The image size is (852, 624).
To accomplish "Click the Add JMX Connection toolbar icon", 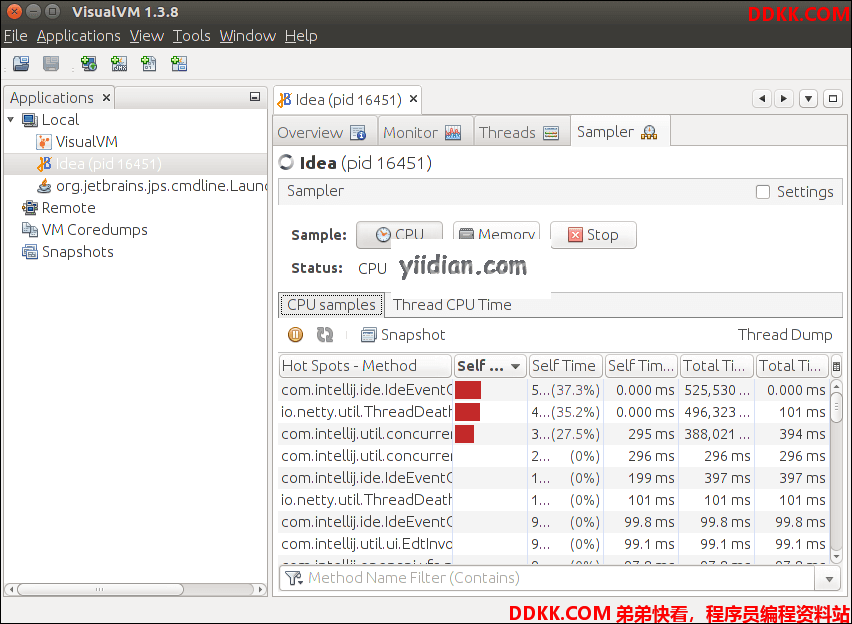I will pos(119,64).
